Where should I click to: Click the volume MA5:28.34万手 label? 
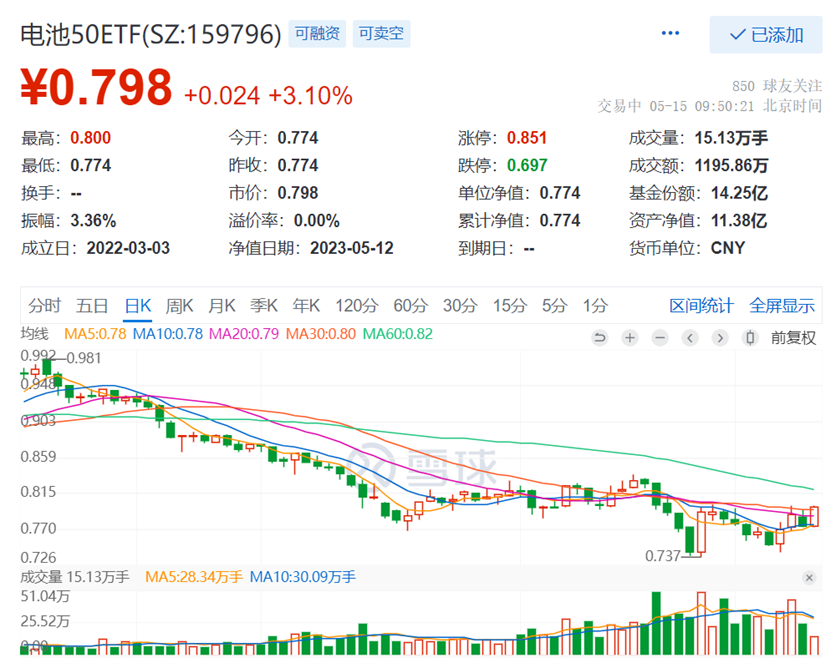pyautogui.click(x=194, y=576)
